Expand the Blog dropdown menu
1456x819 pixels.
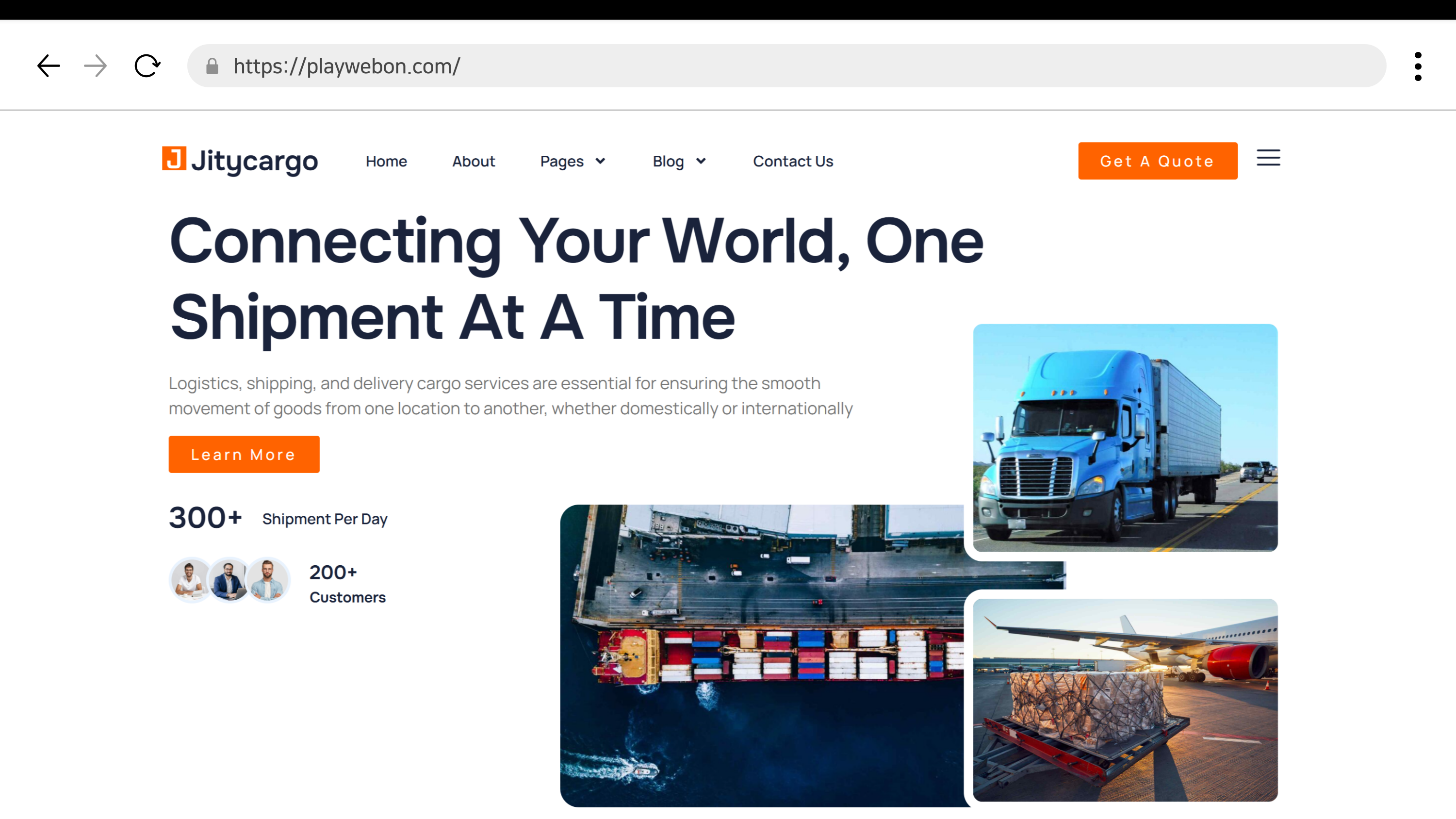pyautogui.click(x=679, y=161)
